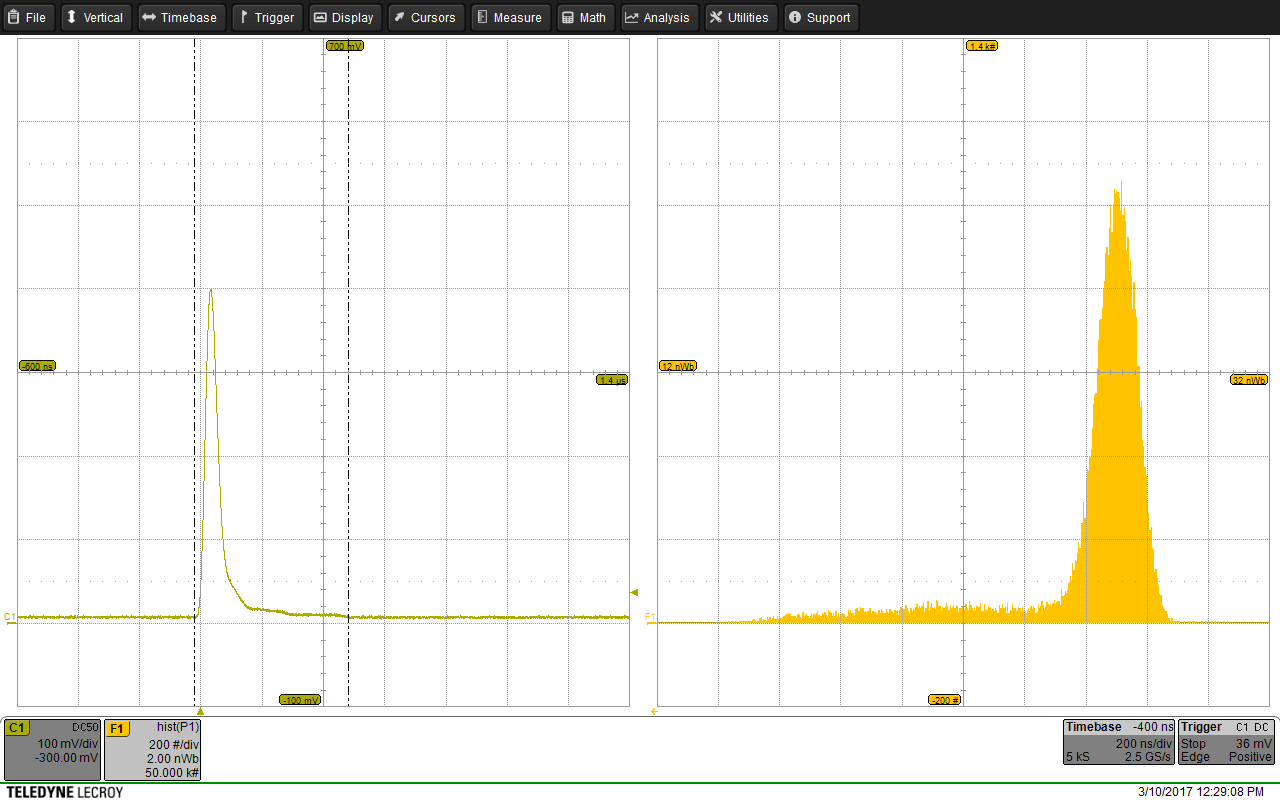Click the C1 channel descriptor box
Viewport: 1280px width, 800px height.
tap(52, 749)
